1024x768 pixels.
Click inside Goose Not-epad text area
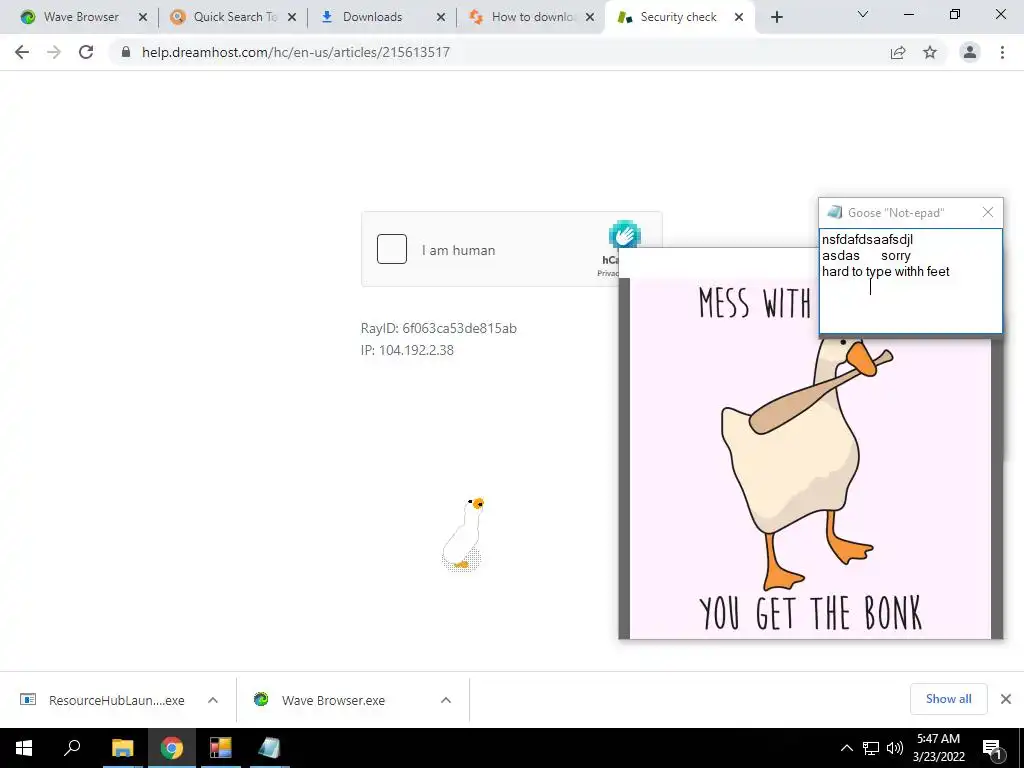(x=910, y=281)
